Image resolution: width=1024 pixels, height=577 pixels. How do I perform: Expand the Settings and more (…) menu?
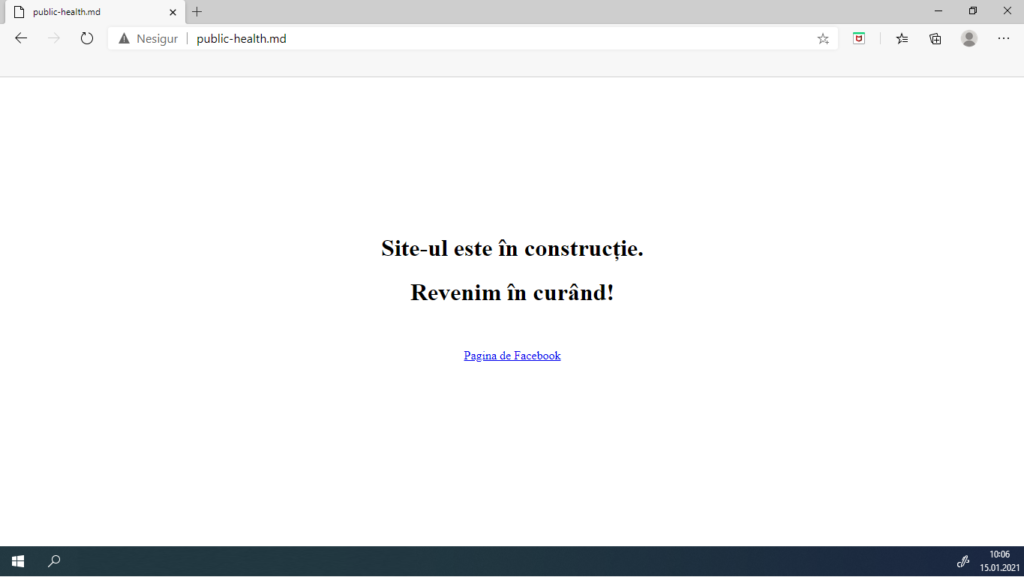point(1003,38)
